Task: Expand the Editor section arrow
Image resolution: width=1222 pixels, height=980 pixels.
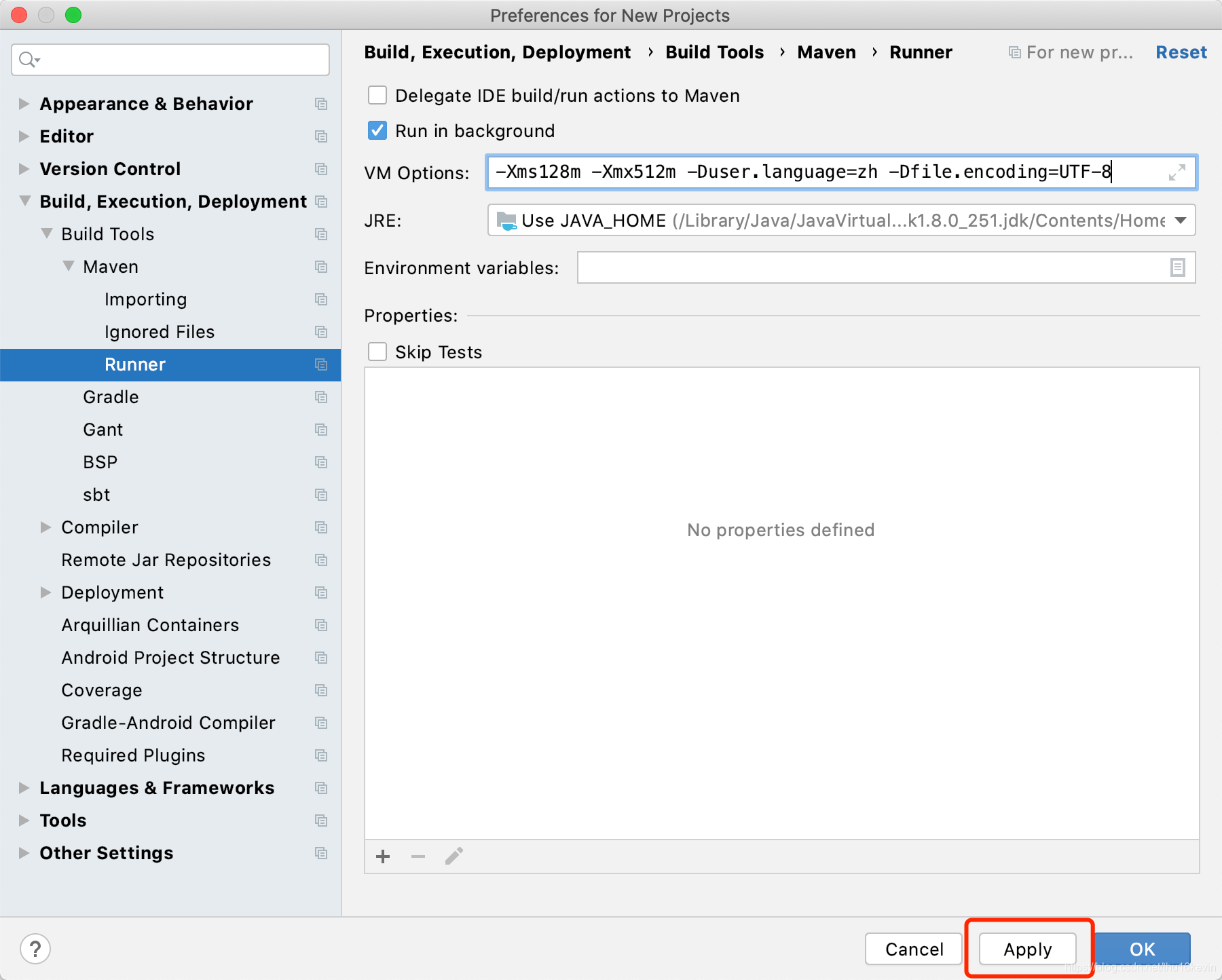Action: pyautogui.click(x=24, y=136)
